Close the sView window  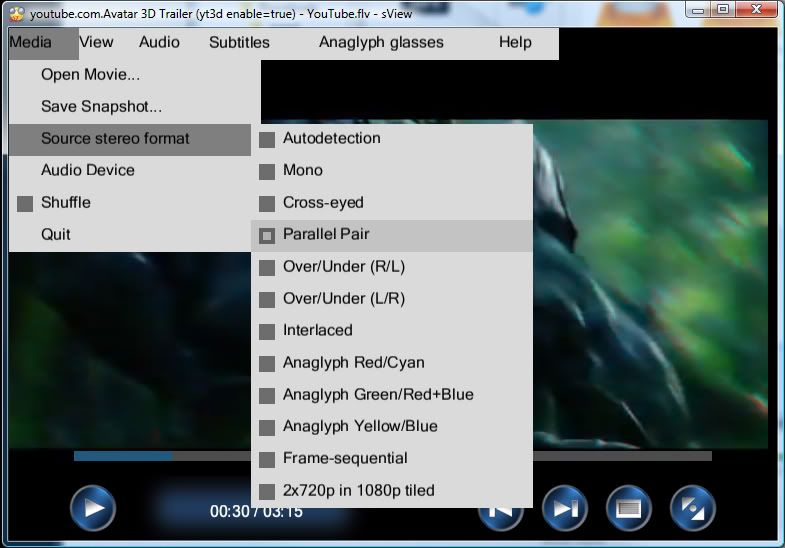[757, 10]
